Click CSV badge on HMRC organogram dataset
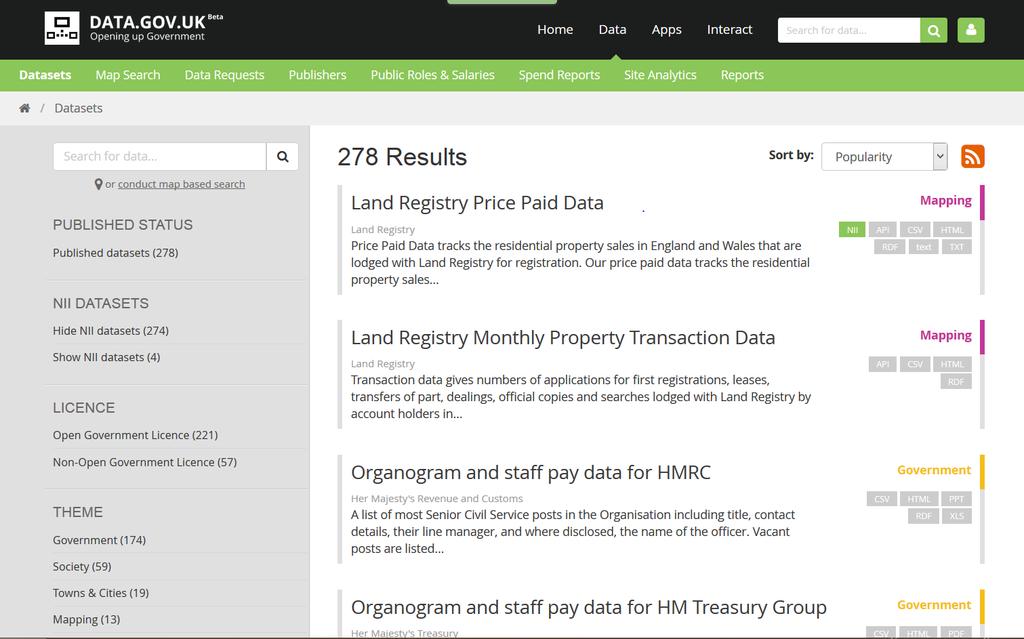1024x639 pixels. click(x=882, y=499)
